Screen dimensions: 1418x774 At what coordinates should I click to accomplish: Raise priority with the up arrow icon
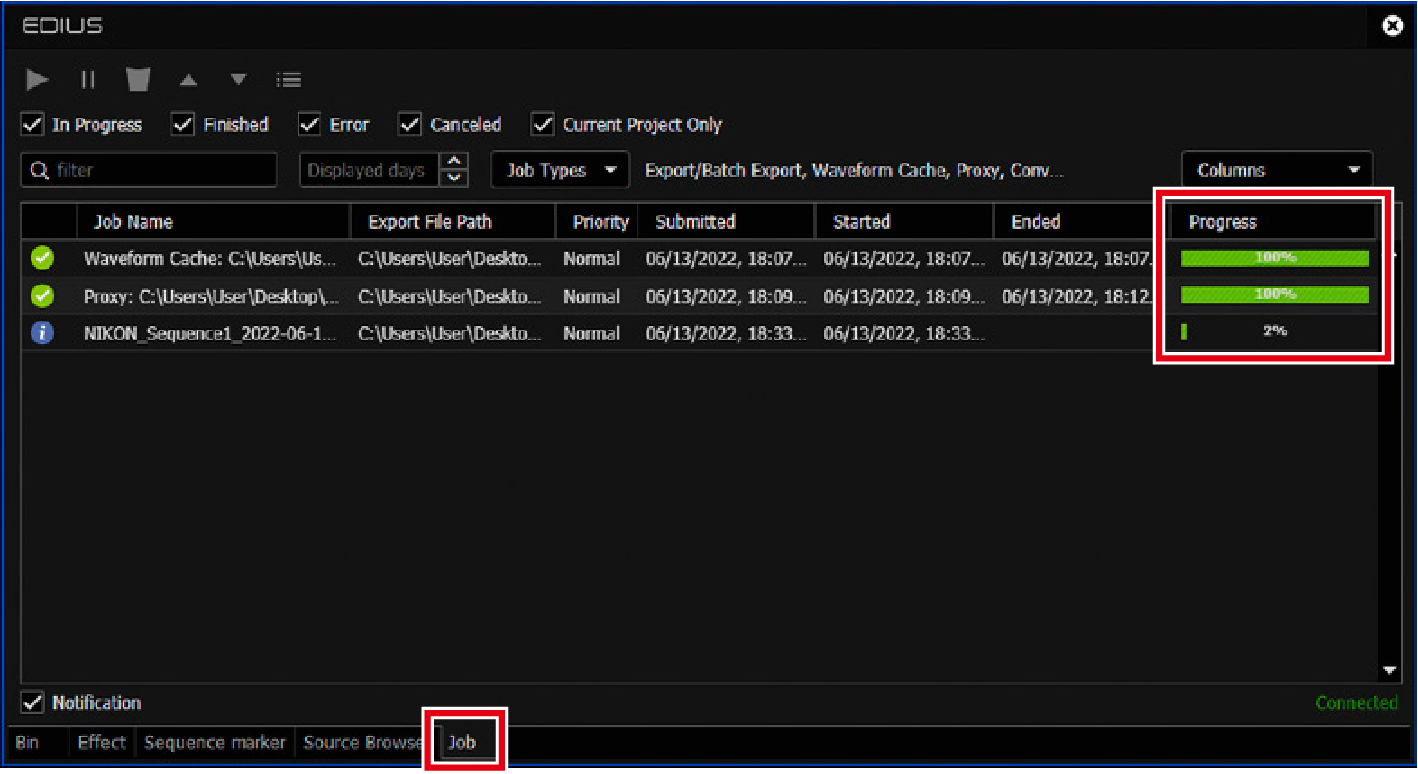click(188, 80)
